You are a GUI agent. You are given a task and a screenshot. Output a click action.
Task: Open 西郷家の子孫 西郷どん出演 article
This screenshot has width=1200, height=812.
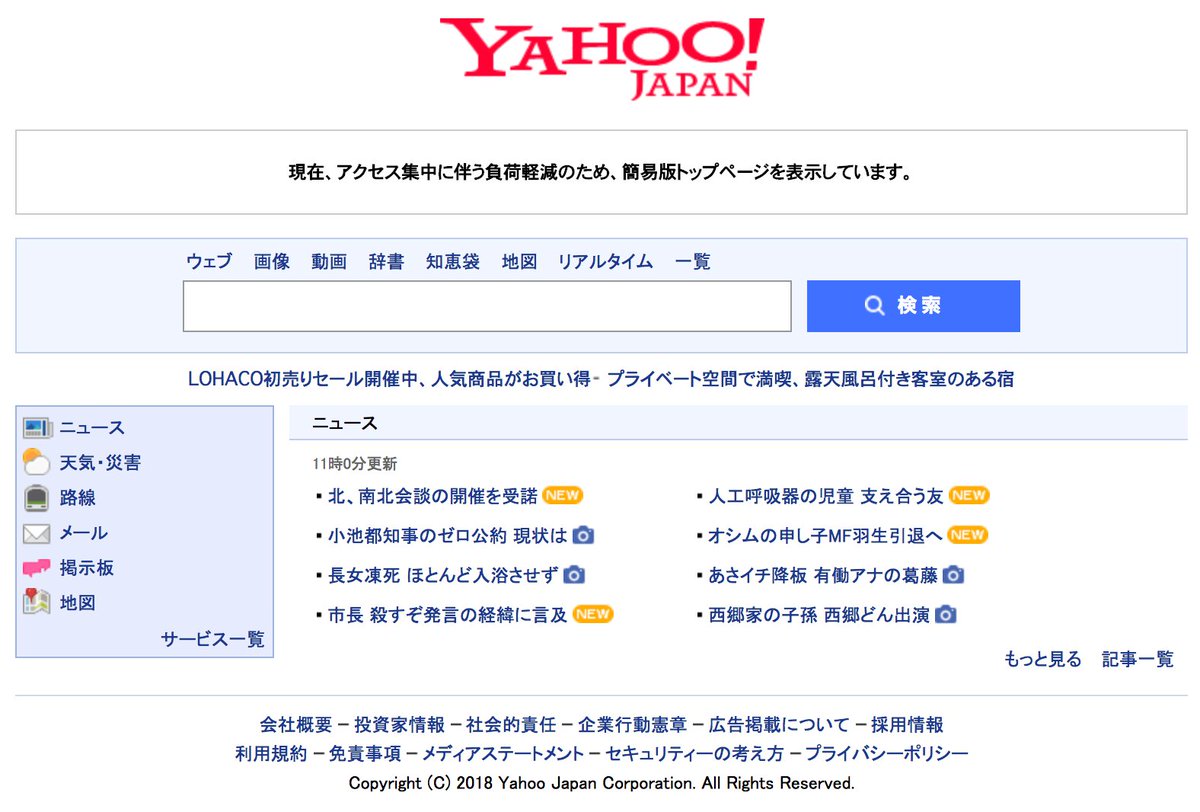[819, 615]
